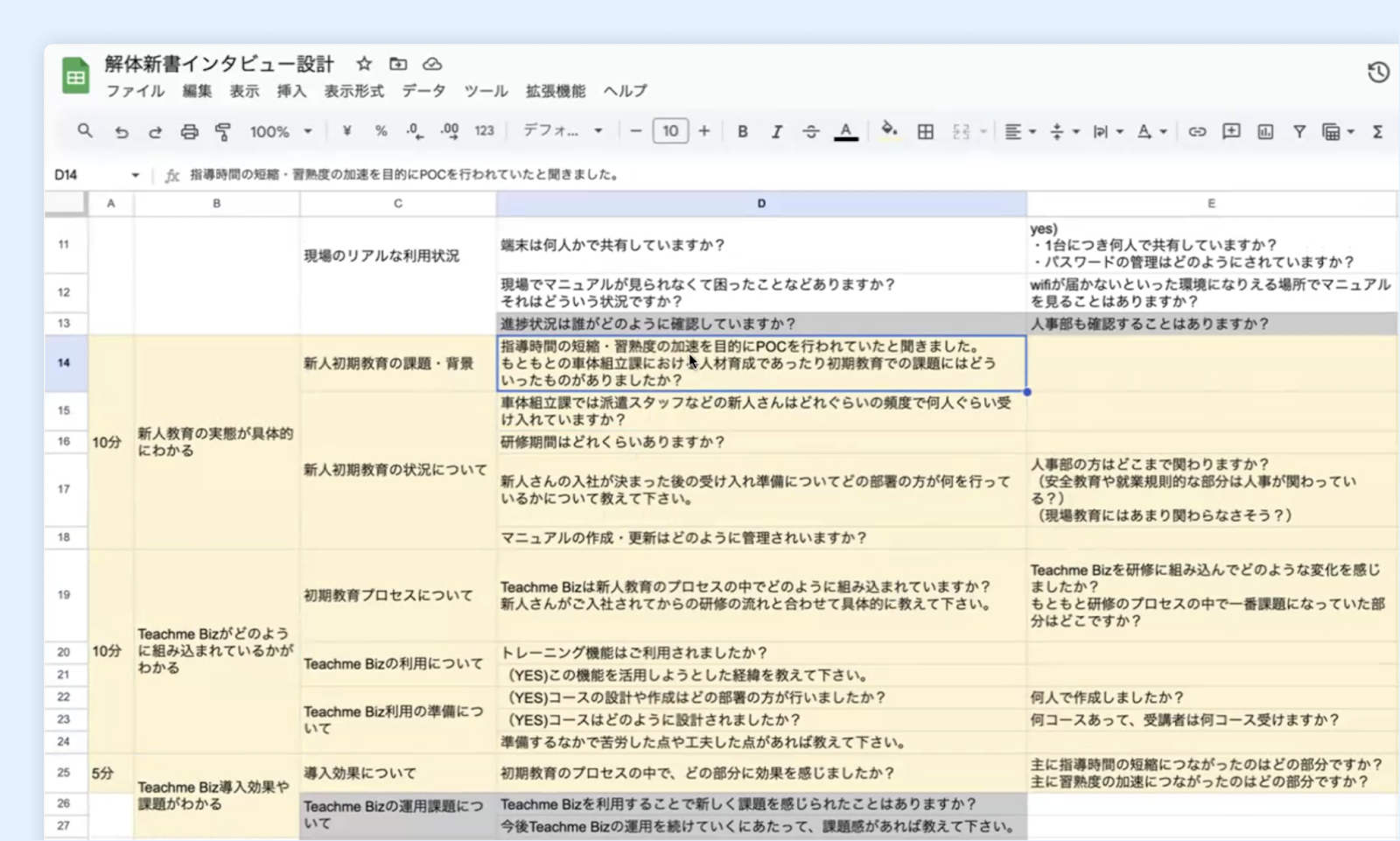Redo the last action
Viewport: 1400px width, 841px height.
pos(155,132)
